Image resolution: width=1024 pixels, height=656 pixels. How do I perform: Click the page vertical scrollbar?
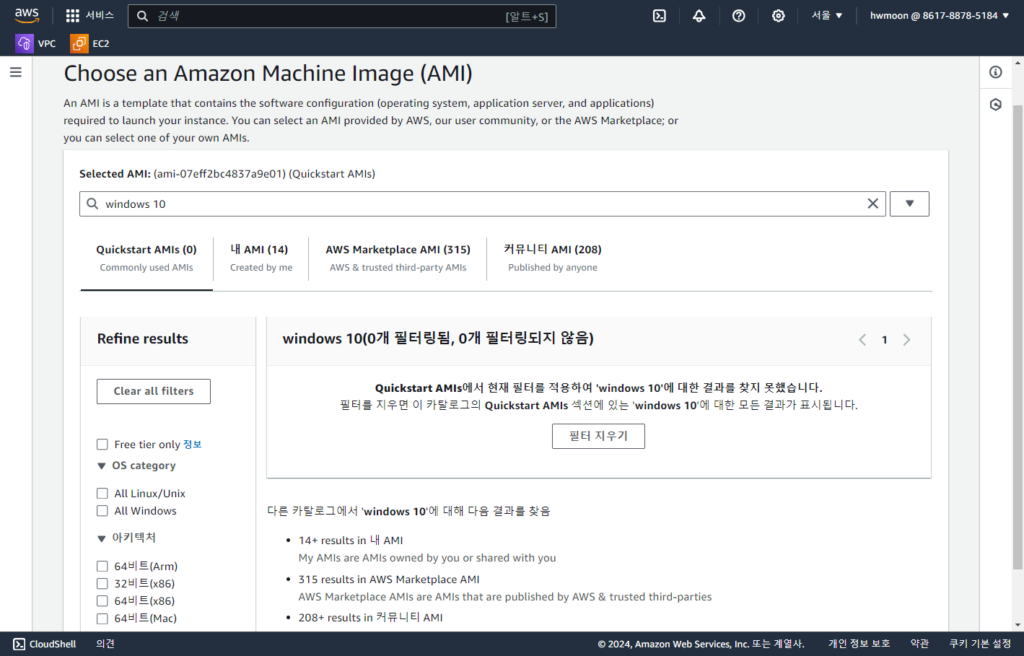point(1017,336)
